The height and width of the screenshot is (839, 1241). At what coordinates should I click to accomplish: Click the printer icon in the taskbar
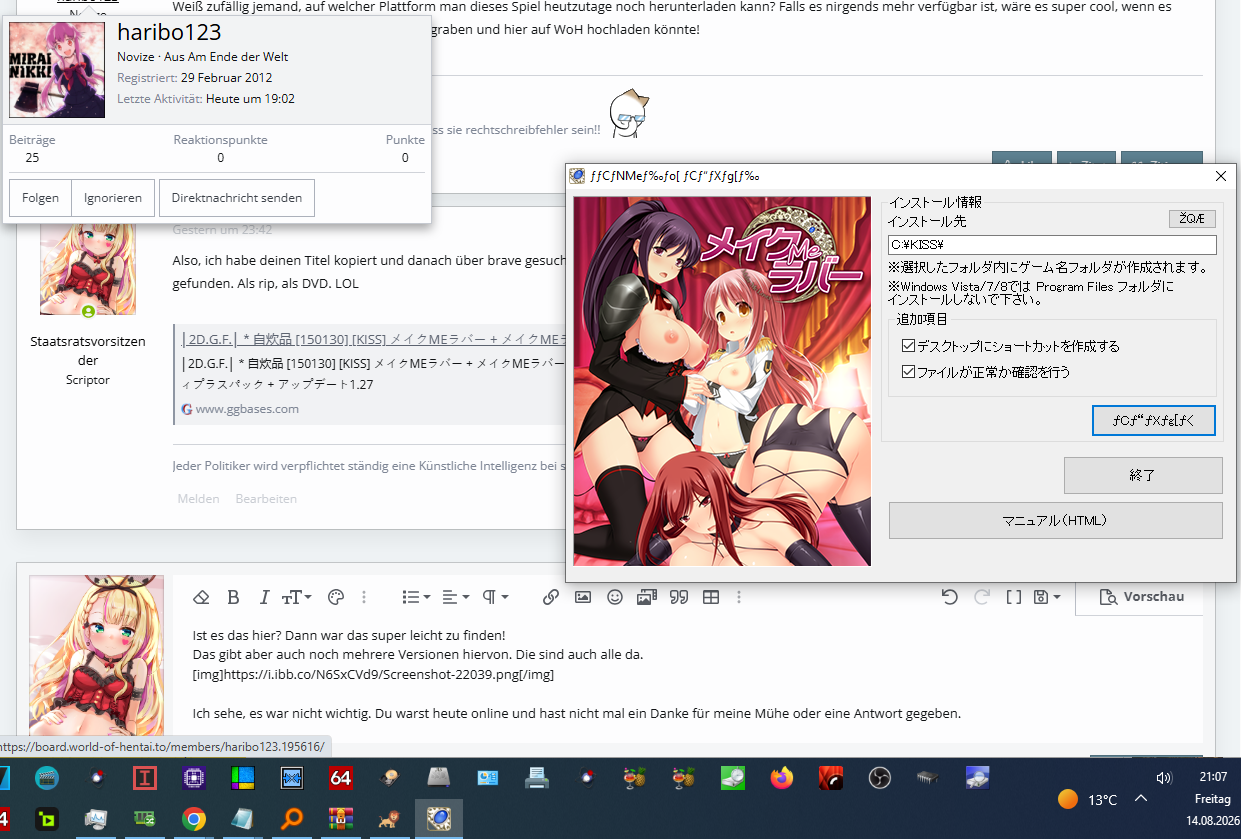click(537, 777)
